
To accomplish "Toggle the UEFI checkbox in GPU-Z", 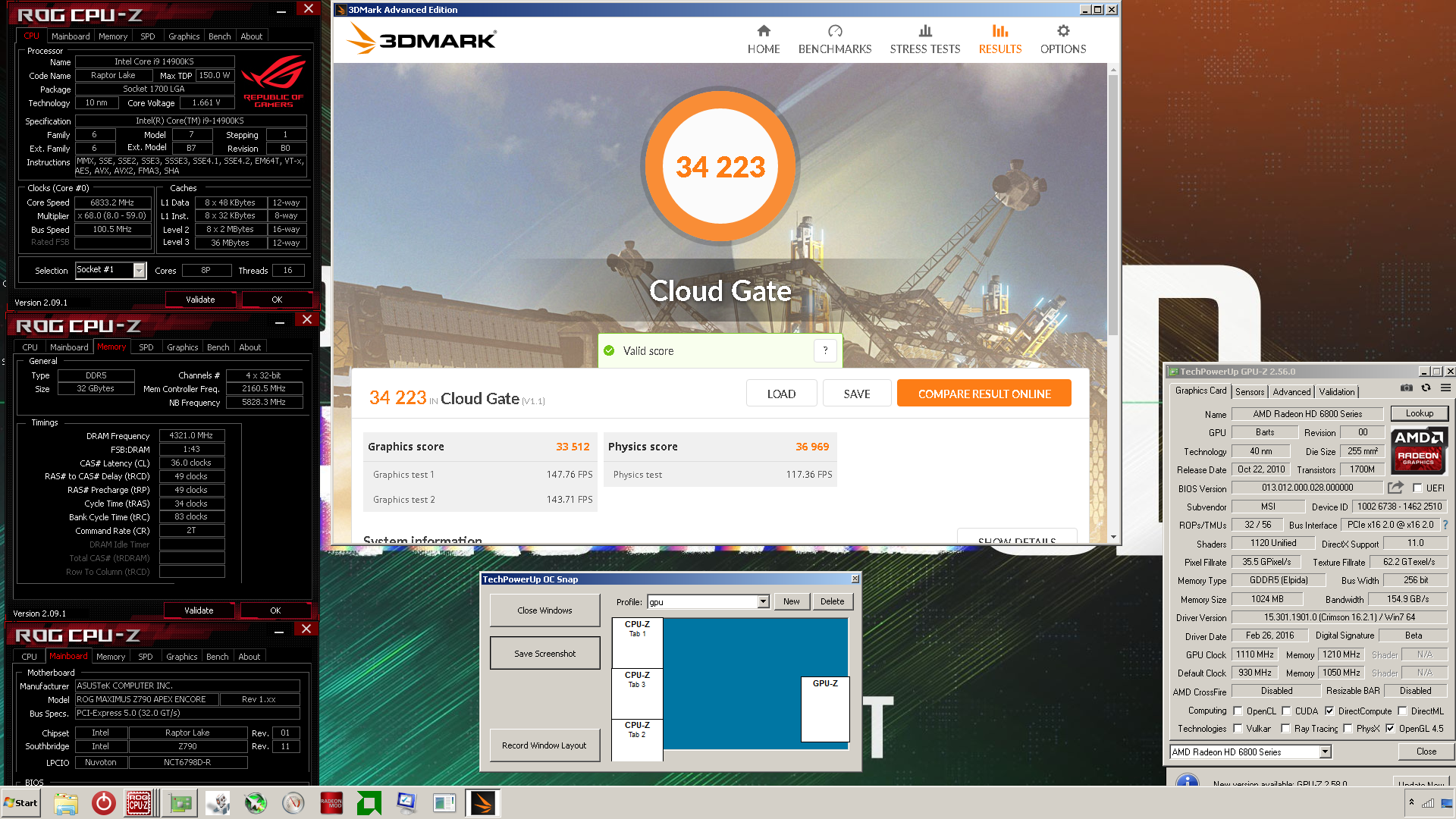I will point(1417,488).
